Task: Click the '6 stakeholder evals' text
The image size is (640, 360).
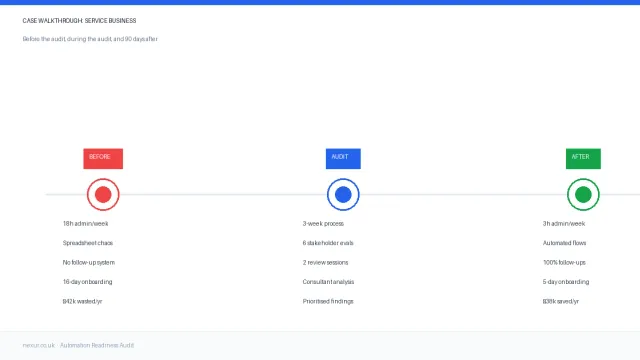Action: pyautogui.click(x=328, y=243)
